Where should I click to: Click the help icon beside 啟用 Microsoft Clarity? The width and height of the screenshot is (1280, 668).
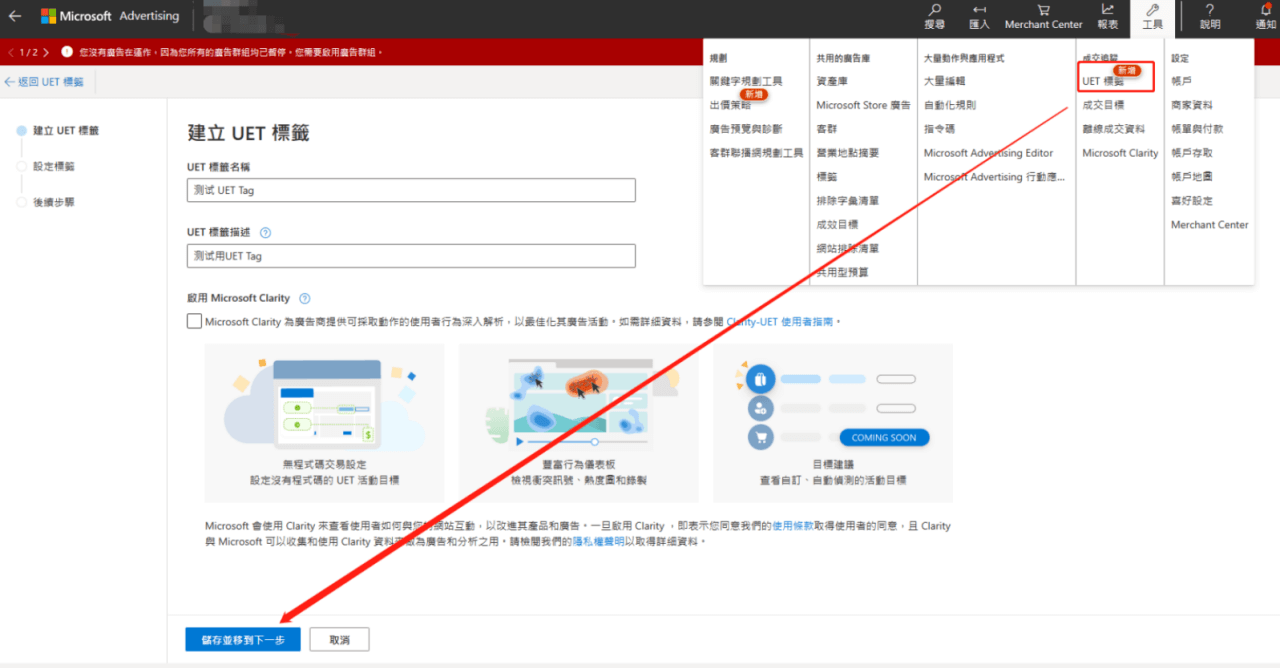304,298
